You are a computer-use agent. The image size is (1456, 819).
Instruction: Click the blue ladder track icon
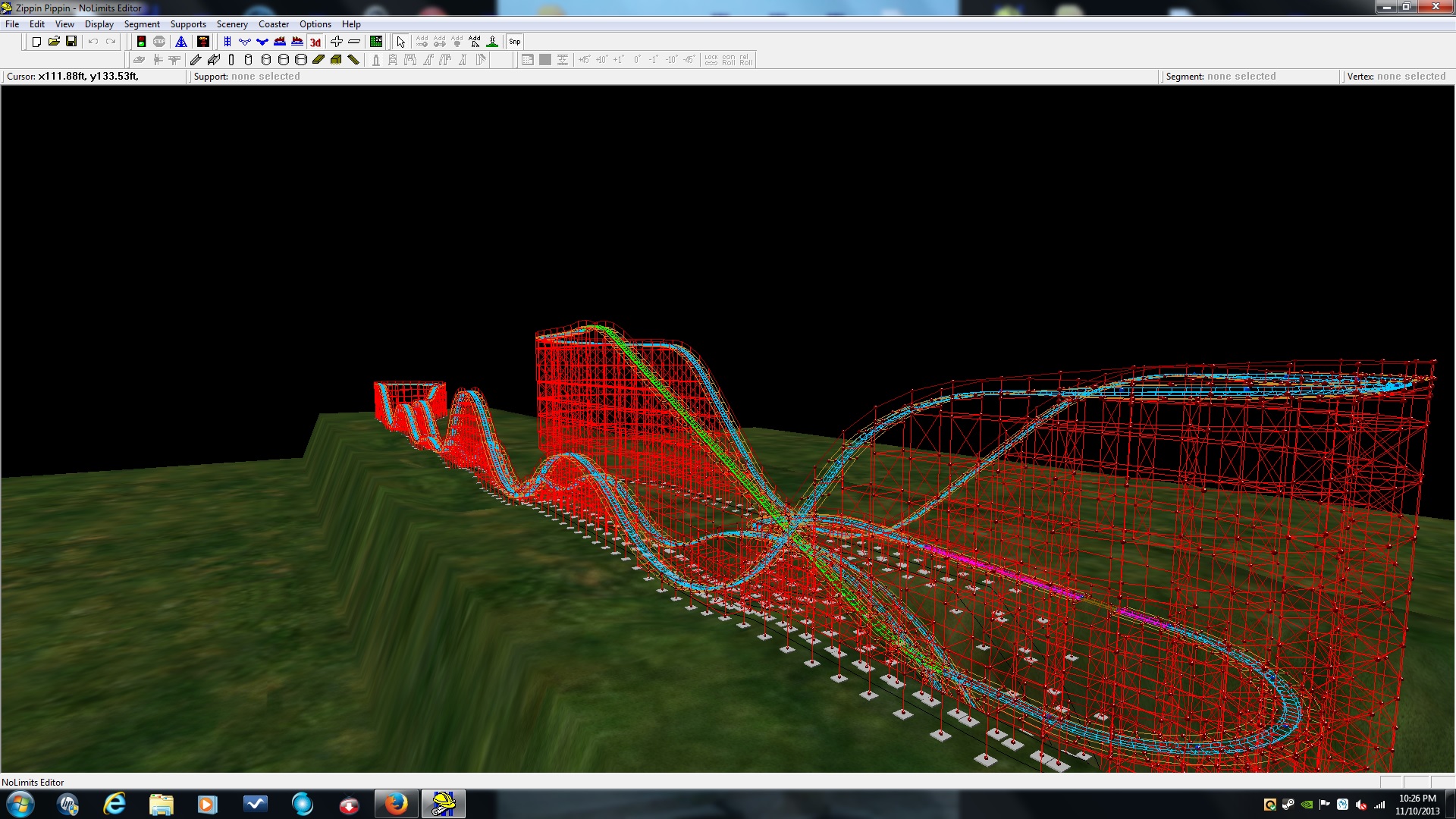coord(227,42)
